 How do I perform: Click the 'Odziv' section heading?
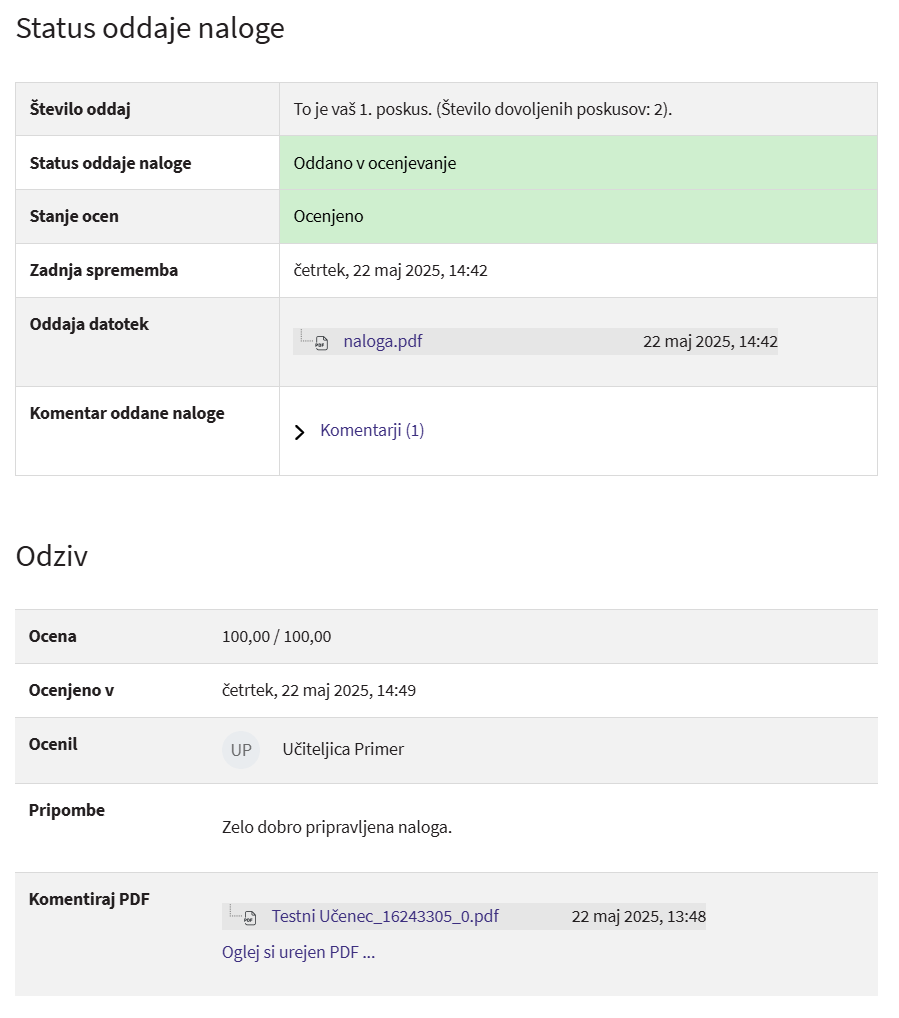click(x=52, y=556)
